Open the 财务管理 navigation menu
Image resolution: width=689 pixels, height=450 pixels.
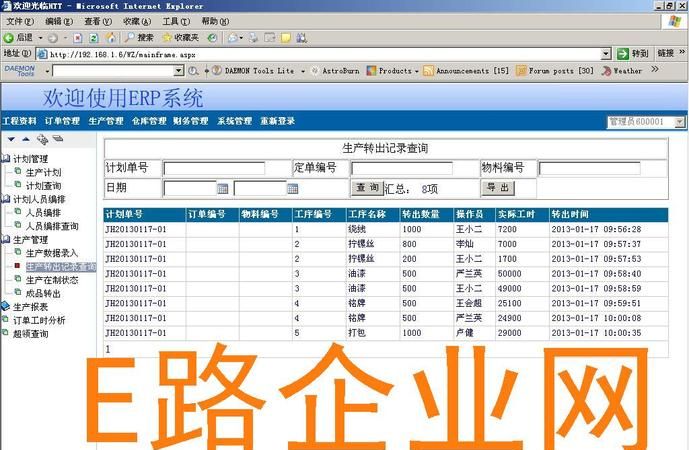191,121
